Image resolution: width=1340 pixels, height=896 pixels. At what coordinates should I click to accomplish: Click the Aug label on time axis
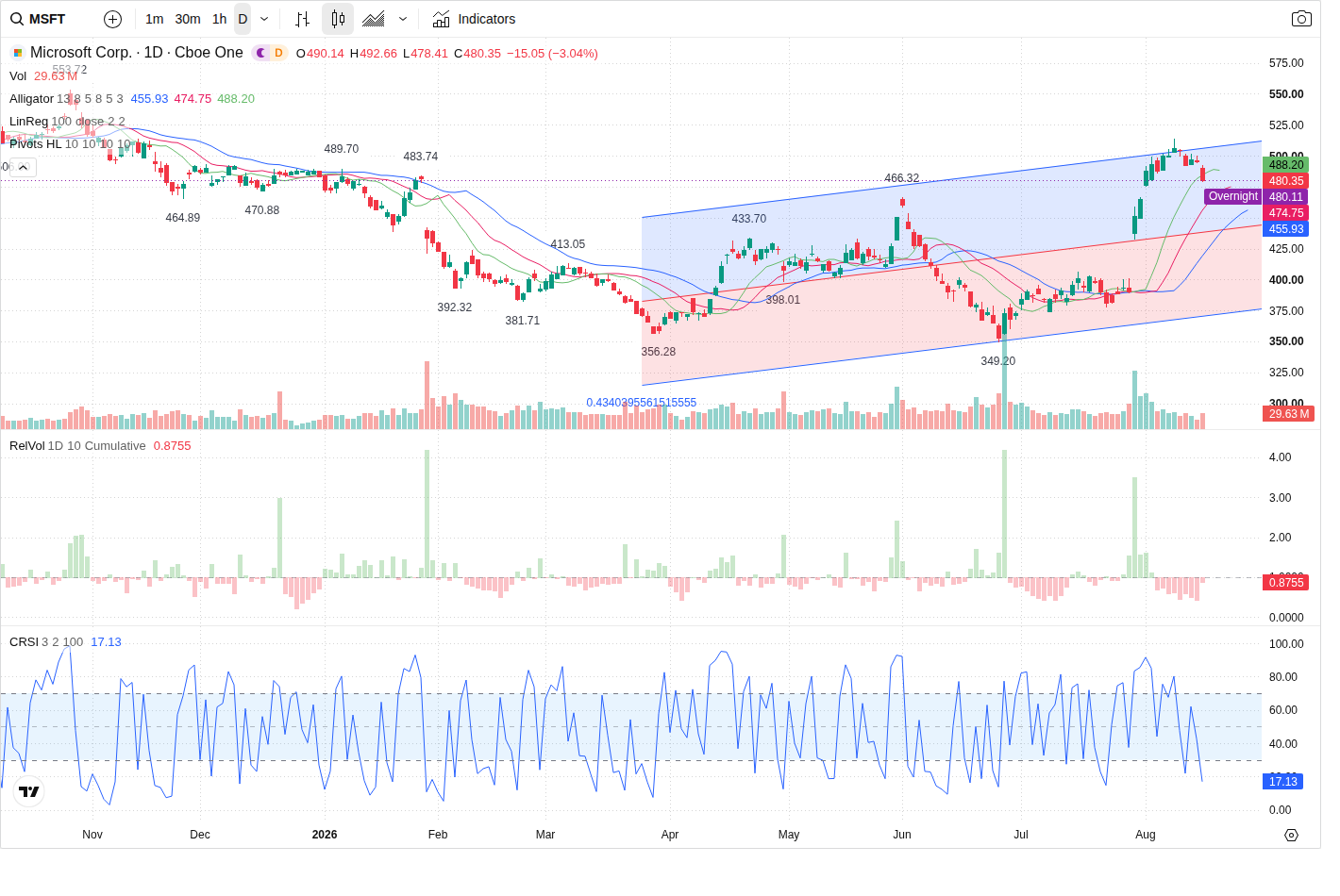pos(1146,835)
